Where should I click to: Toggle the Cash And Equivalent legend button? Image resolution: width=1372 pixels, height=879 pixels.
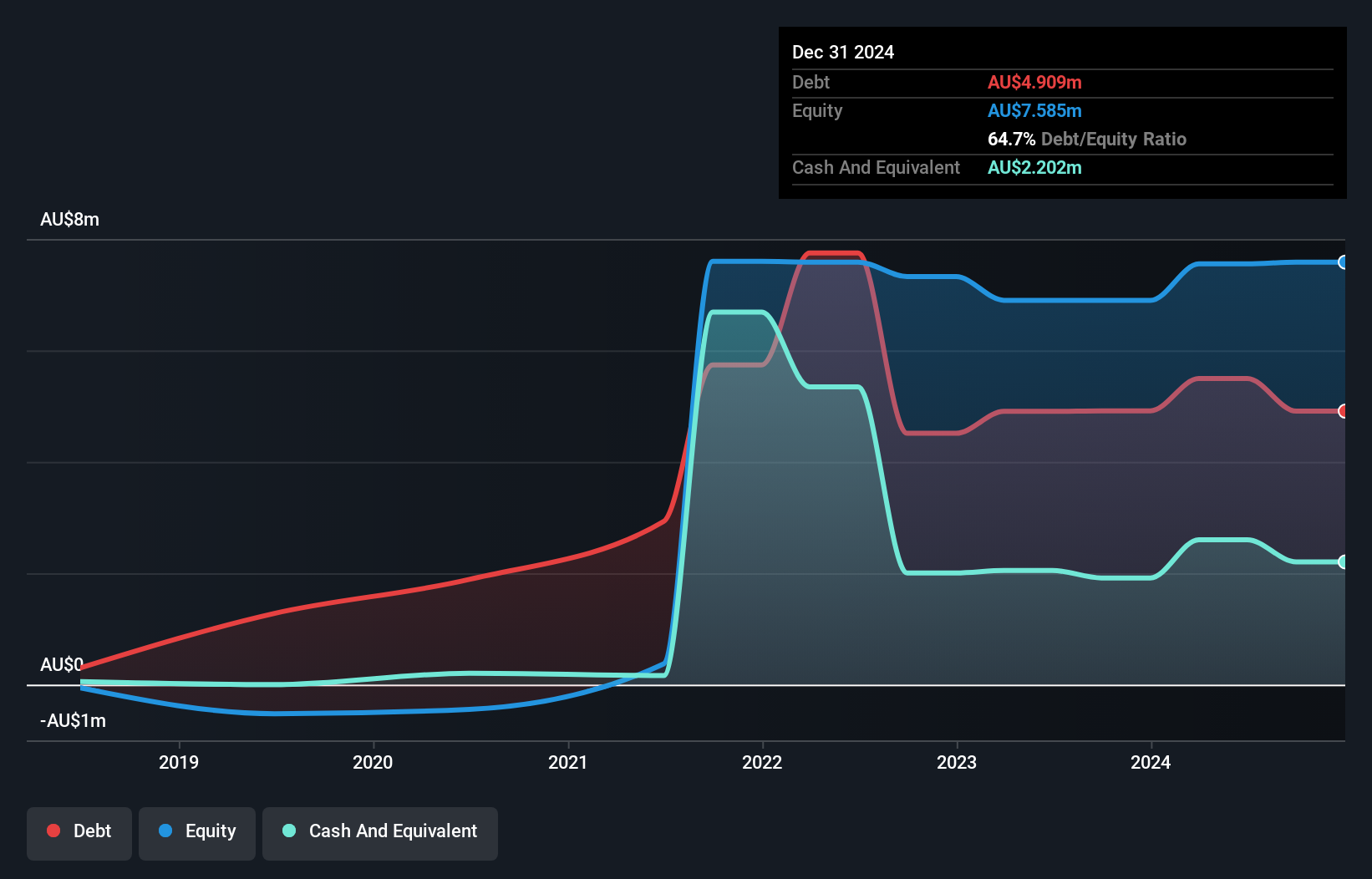[380, 833]
